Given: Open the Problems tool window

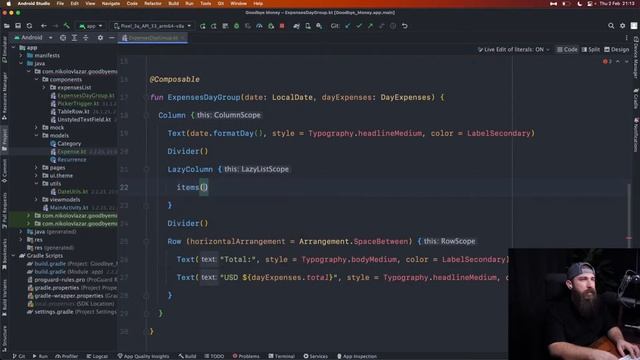Looking at the screenshot, I should tap(246, 356).
